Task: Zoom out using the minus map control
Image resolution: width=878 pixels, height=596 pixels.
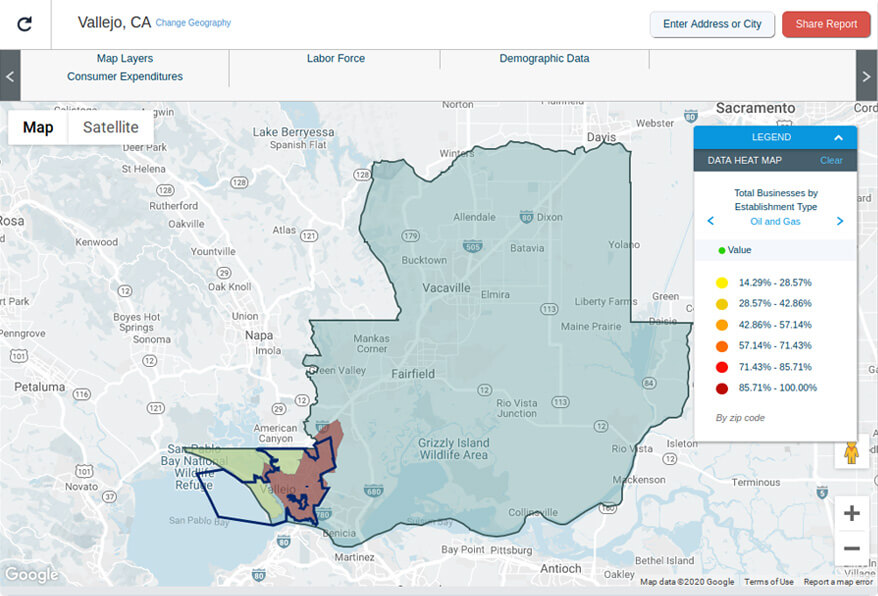Action: tap(851, 548)
